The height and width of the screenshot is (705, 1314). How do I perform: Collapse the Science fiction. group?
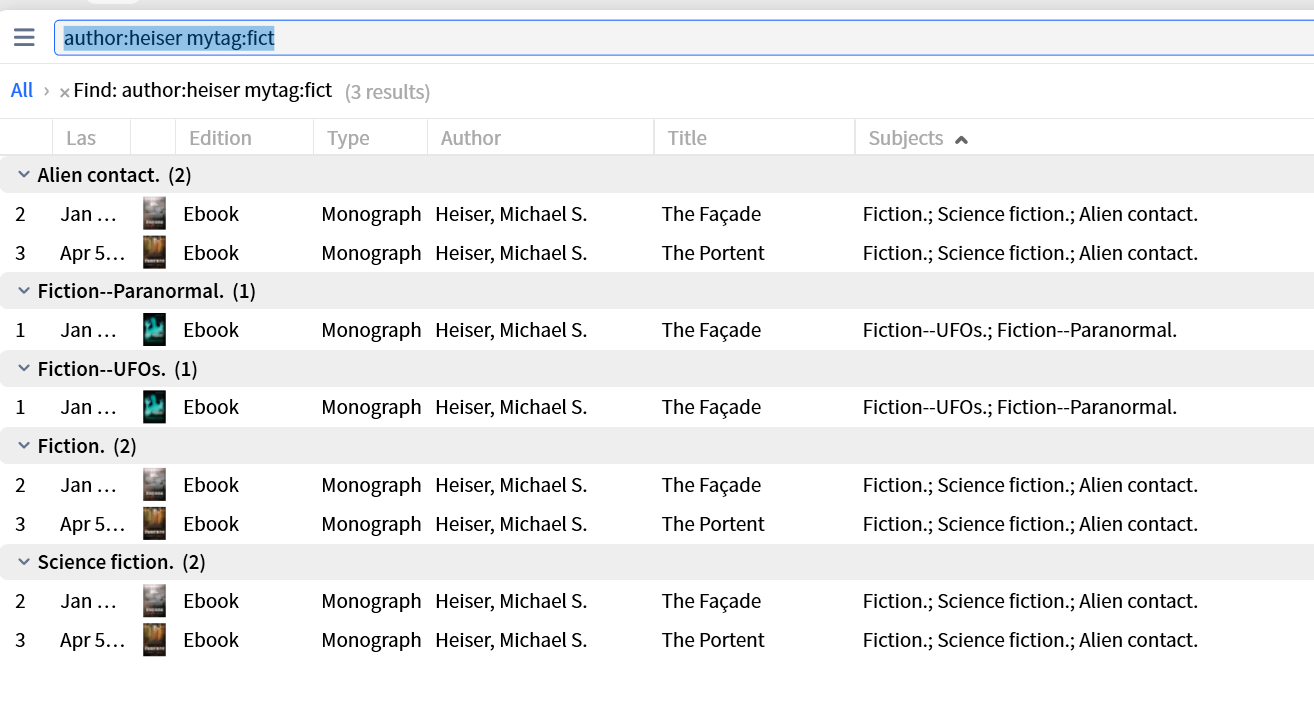point(24,562)
